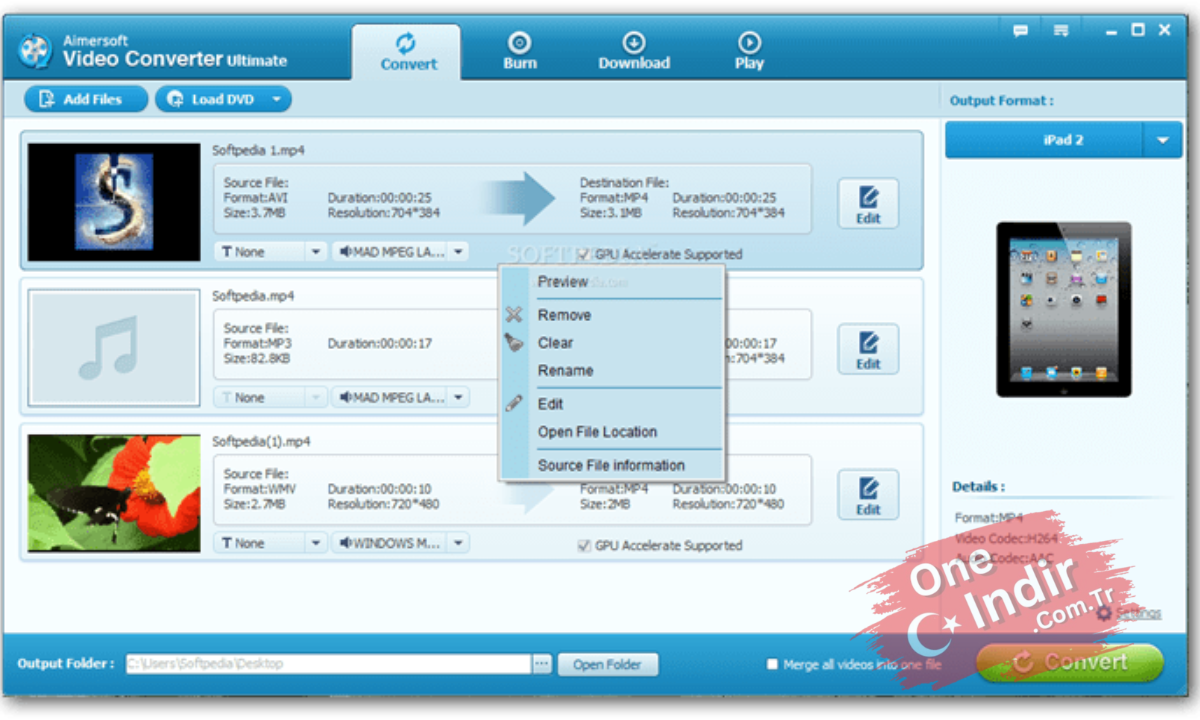
Task: Edit the Softpedia 1.mp4 video
Action: tap(868, 204)
